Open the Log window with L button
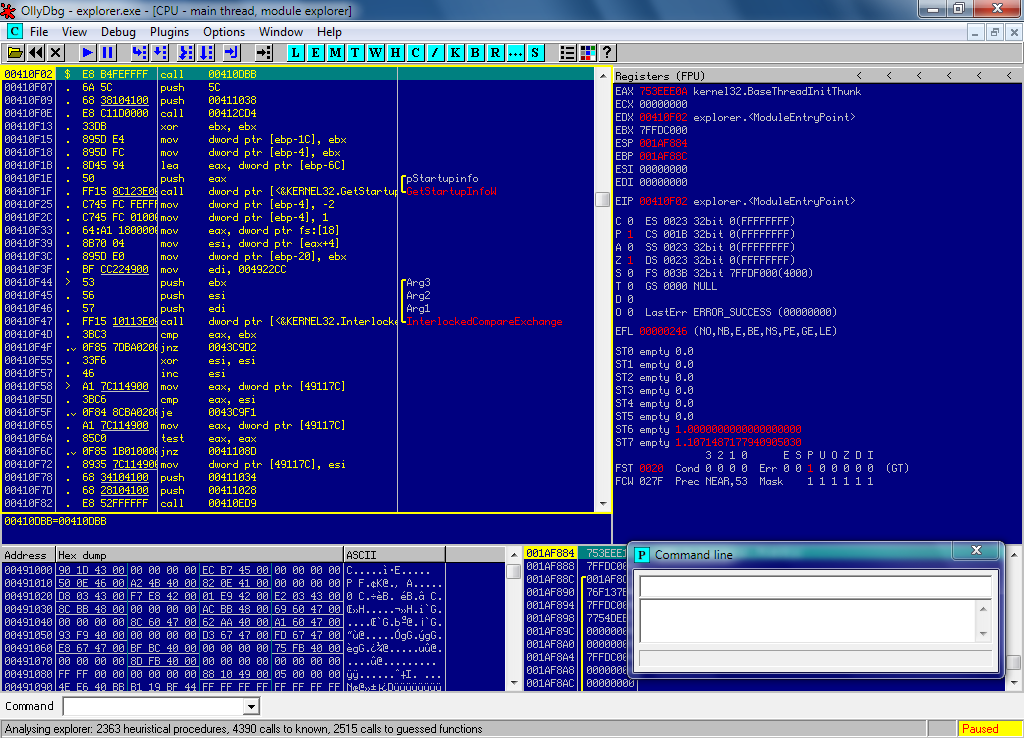Viewport: 1024px width, 738px height. [295, 53]
